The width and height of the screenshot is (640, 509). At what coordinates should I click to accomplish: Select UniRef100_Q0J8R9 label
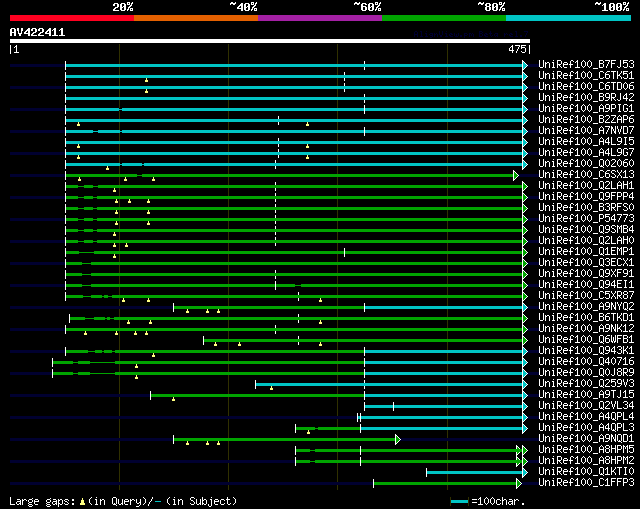[586, 373]
